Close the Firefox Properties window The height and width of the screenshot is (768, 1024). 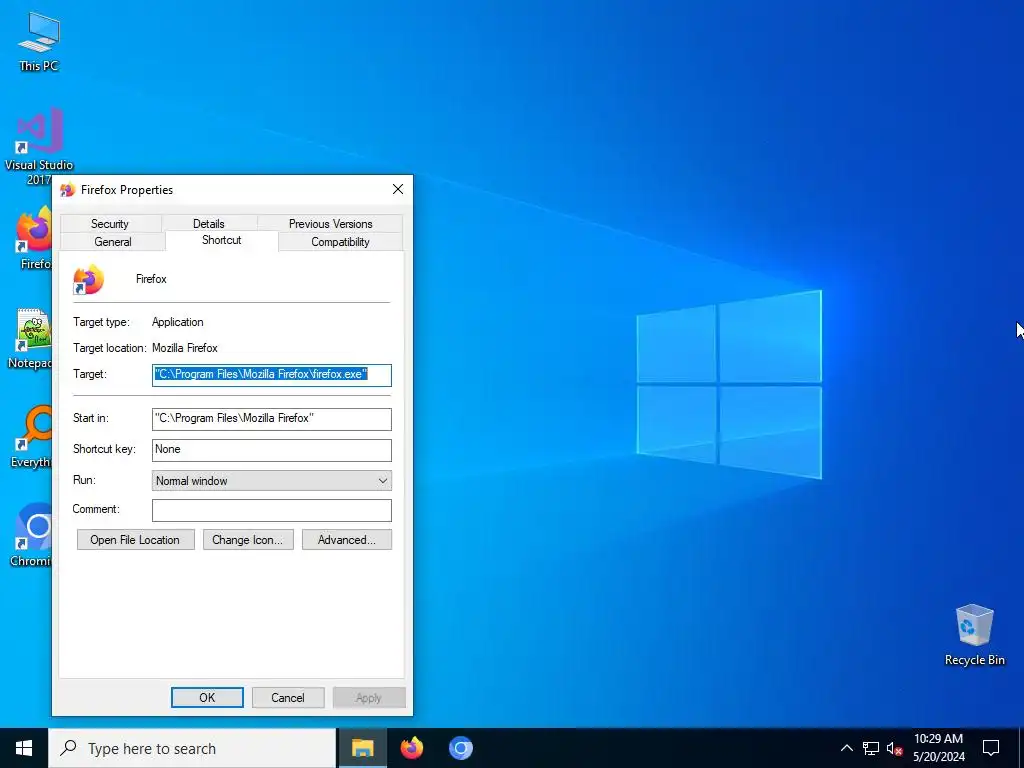(398, 189)
